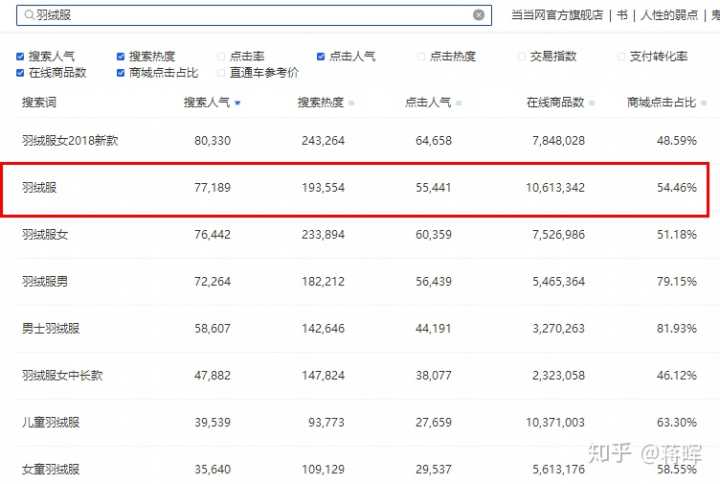Screen dimensions: 720x484
Task: Enable the 点击热度 checkbox
Action: point(421,56)
